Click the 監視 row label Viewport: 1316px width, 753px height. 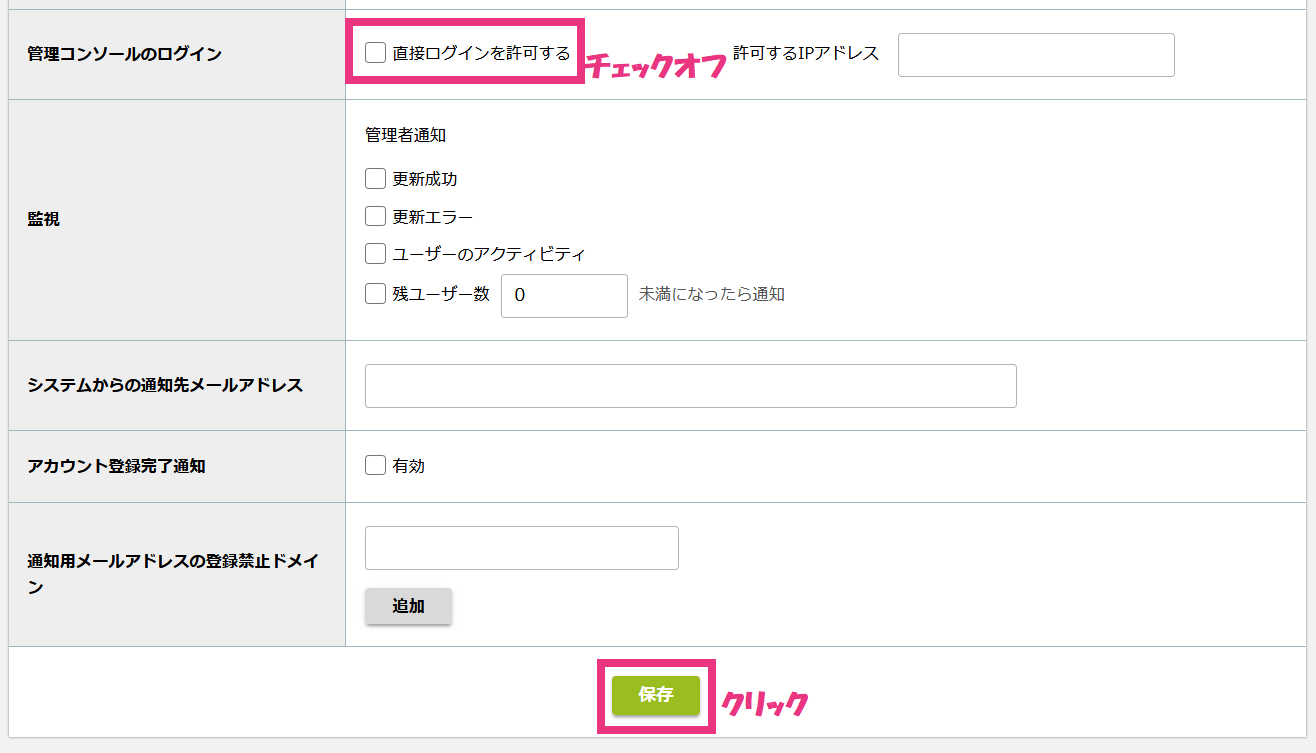coord(44,219)
